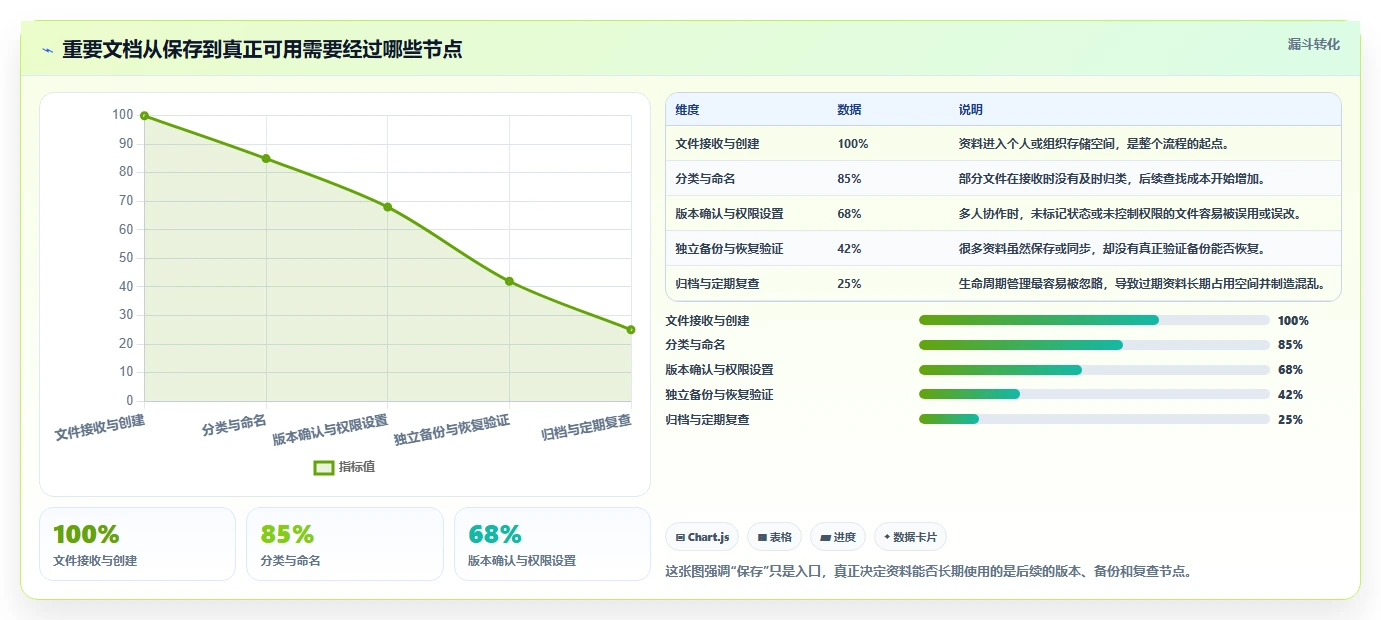Click the 100% label beside the first progress bar

tap(1293, 321)
